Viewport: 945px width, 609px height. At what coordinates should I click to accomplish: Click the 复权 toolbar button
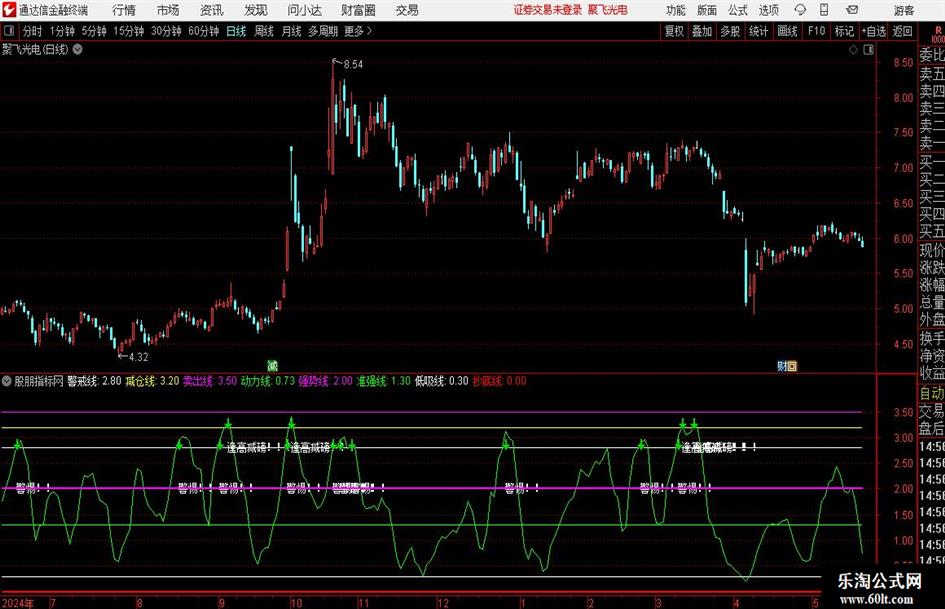pyautogui.click(x=674, y=31)
